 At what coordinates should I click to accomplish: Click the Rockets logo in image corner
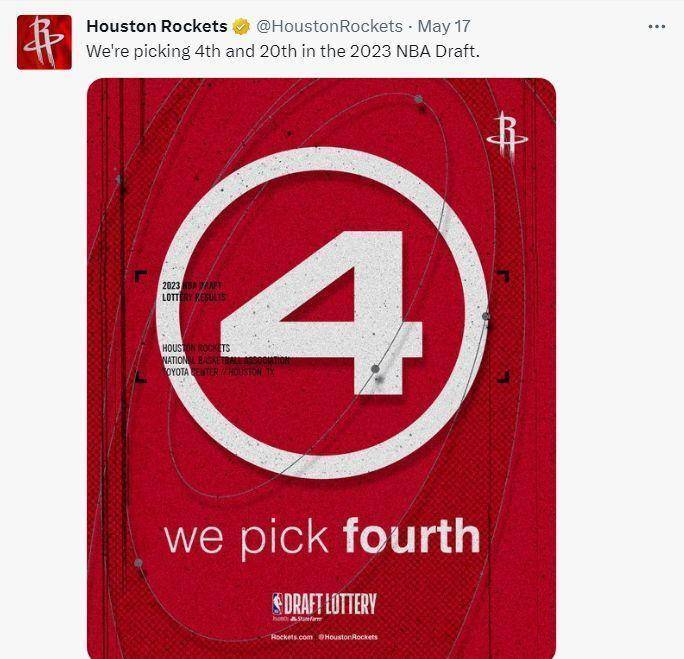[507, 135]
